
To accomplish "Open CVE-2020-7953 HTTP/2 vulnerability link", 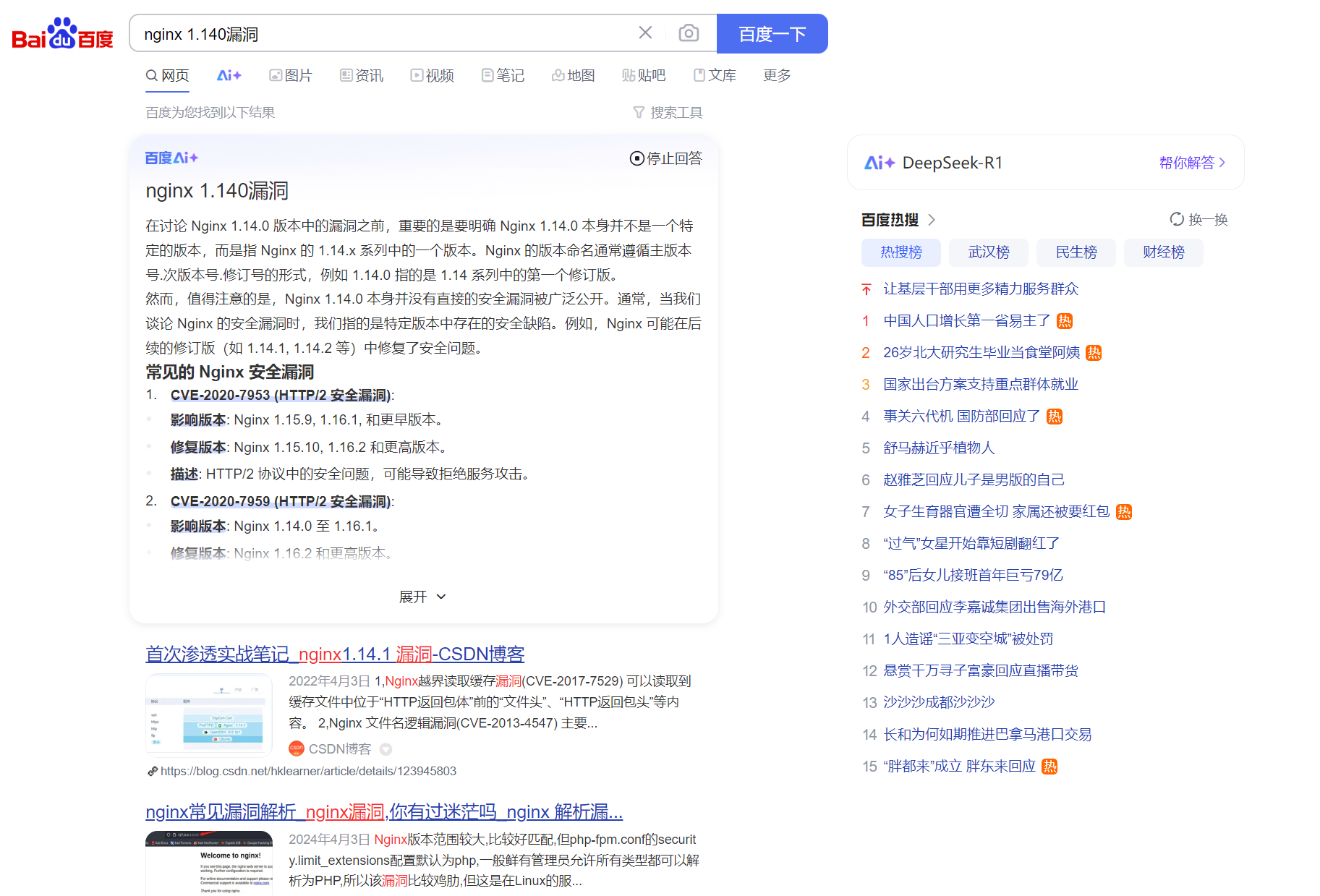I will click(281, 395).
